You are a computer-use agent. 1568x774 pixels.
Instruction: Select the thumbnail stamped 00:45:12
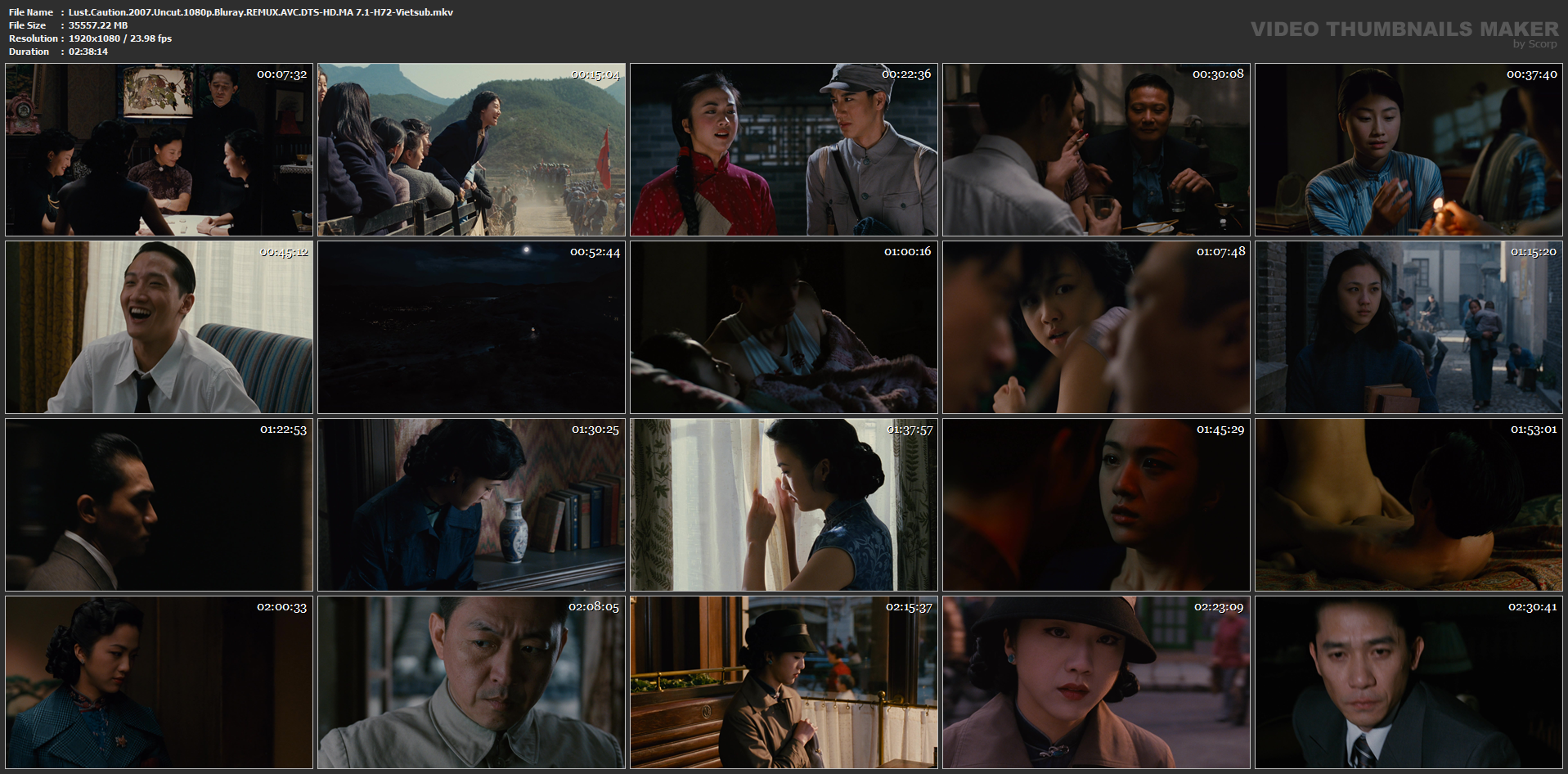point(159,327)
